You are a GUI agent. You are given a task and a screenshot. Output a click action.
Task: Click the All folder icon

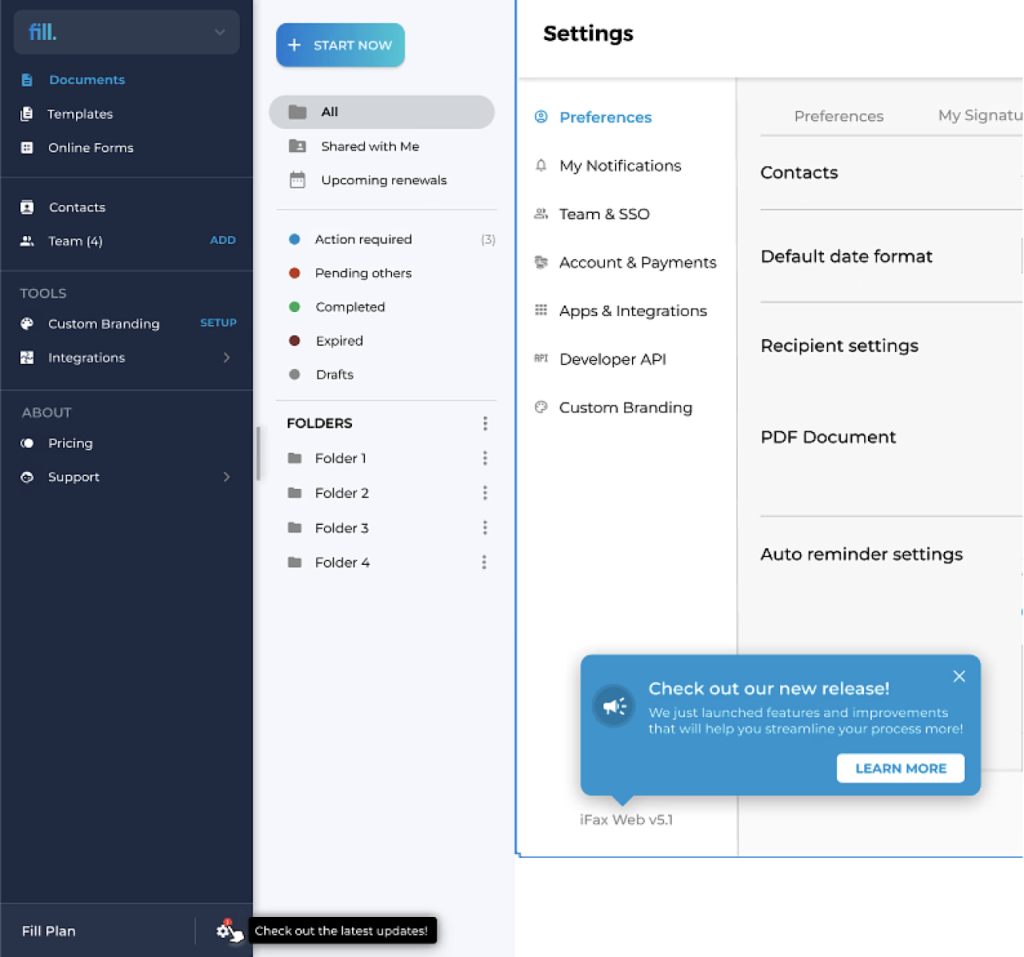297,112
